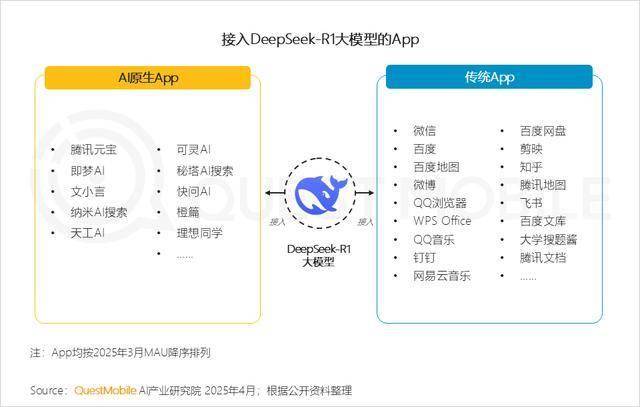Click the 腾讯文档 list item
640x407 pixels.
pyautogui.click(x=543, y=258)
